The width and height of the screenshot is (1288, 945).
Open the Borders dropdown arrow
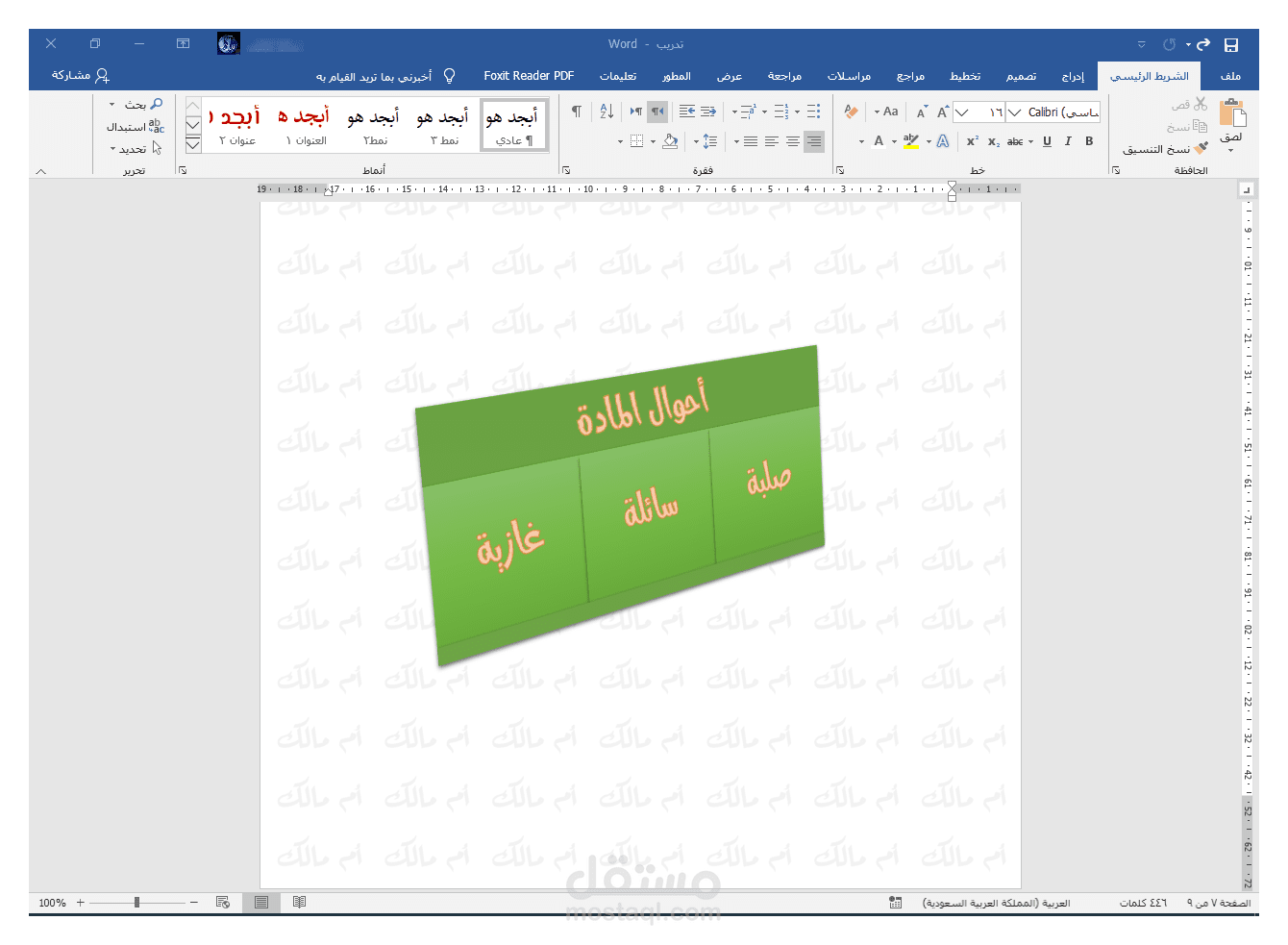(620, 141)
